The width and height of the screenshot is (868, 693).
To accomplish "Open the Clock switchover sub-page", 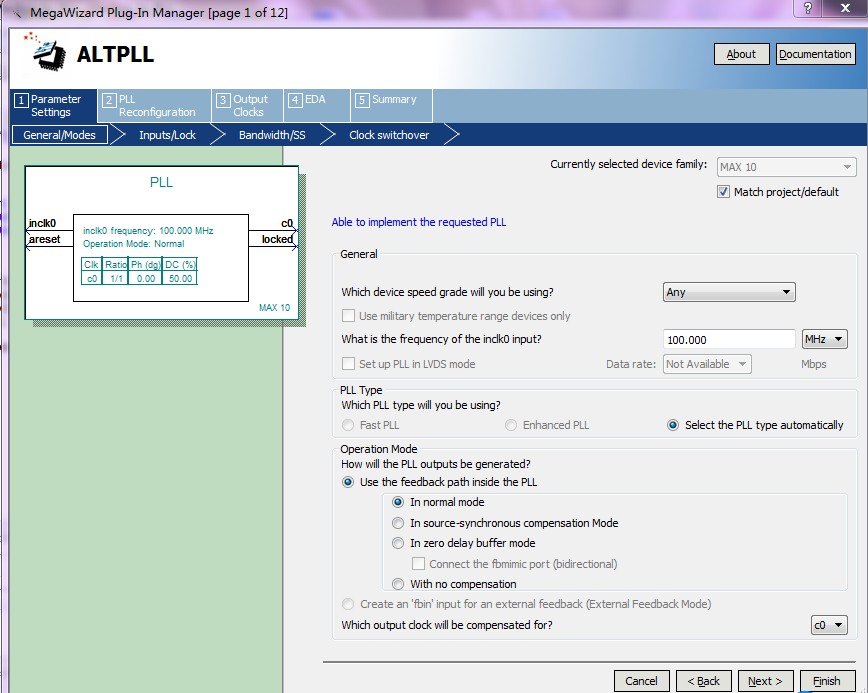I will pyautogui.click(x=389, y=135).
